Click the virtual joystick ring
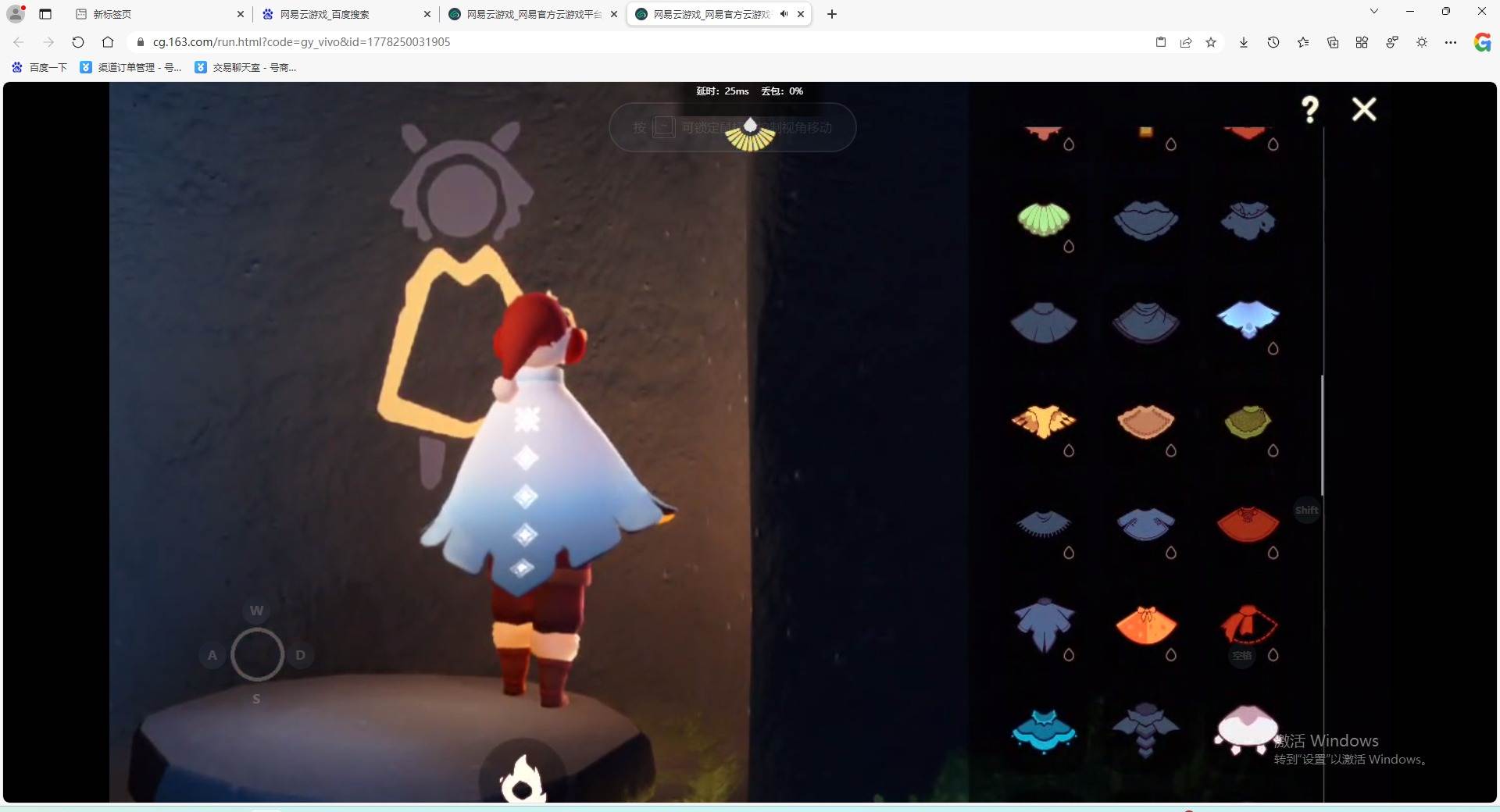1500x812 pixels. point(257,654)
